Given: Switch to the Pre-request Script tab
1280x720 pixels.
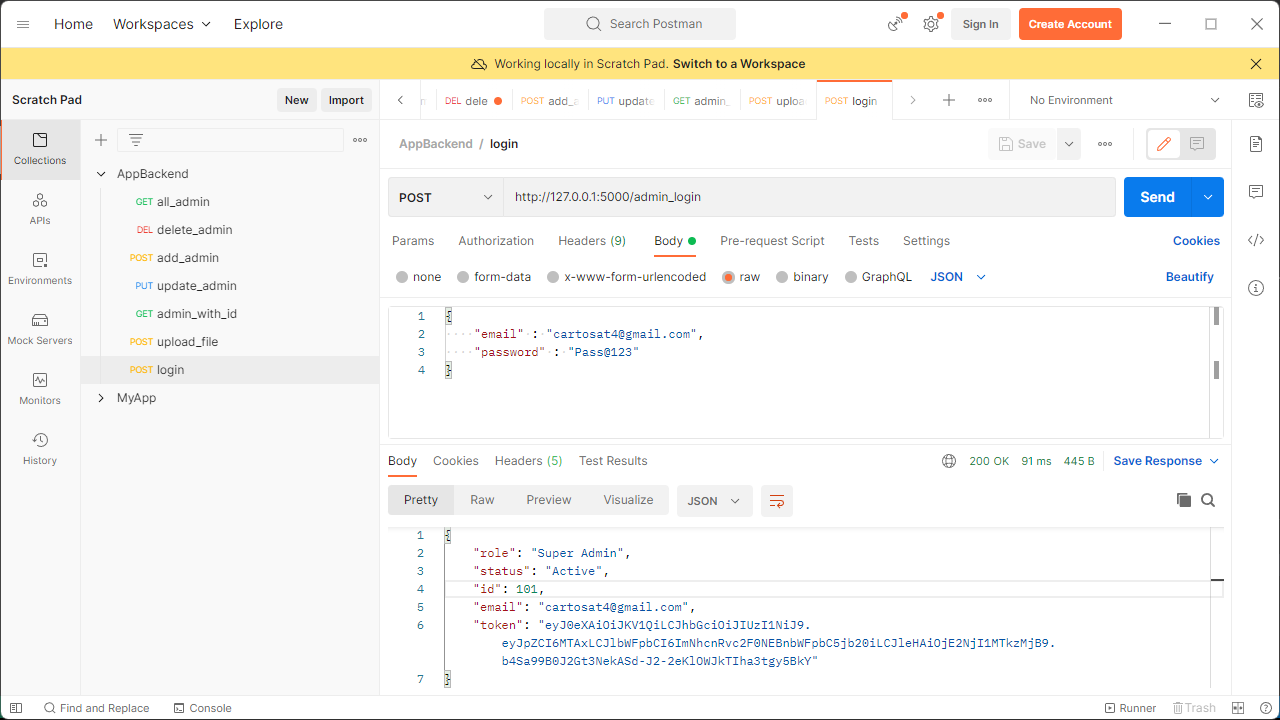Looking at the screenshot, I should [x=772, y=241].
